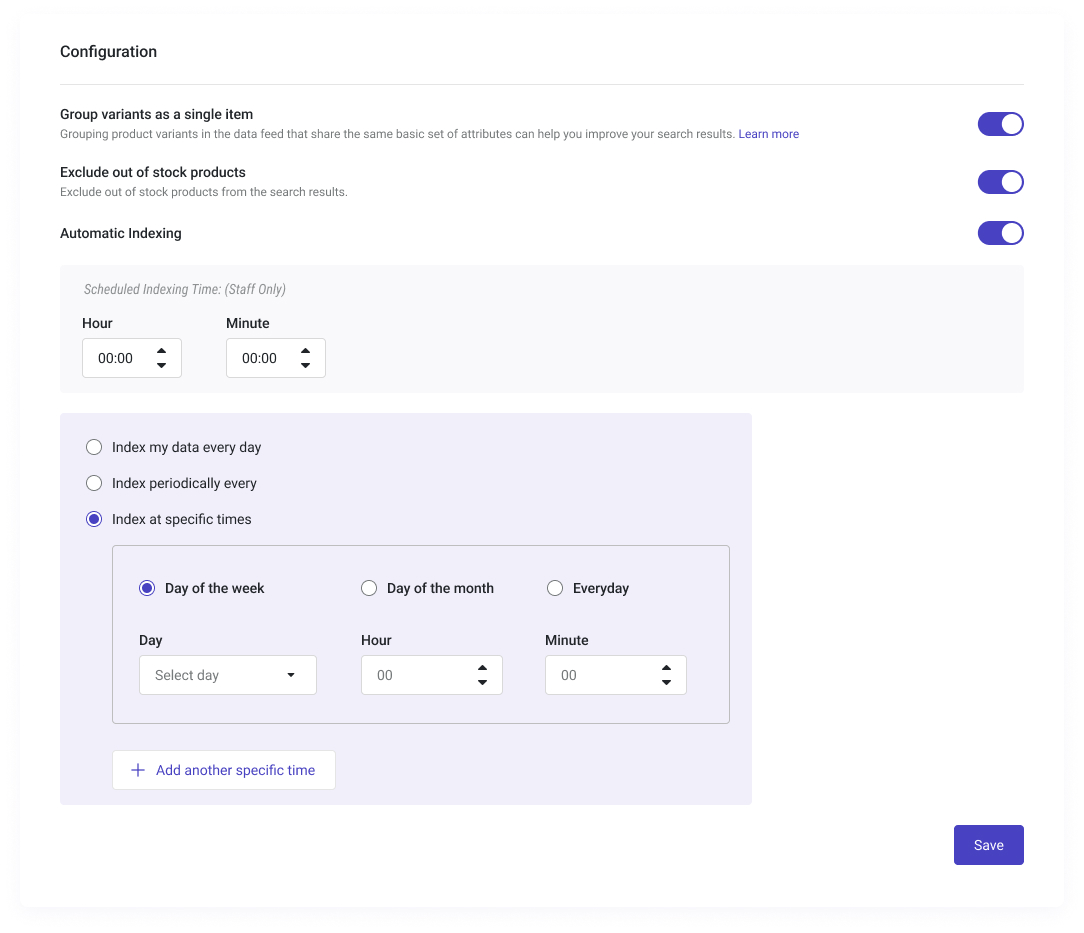Image resolution: width=1084 pixels, height=933 pixels.
Task: Choose Index periodically every option
Action: point(94,483)
